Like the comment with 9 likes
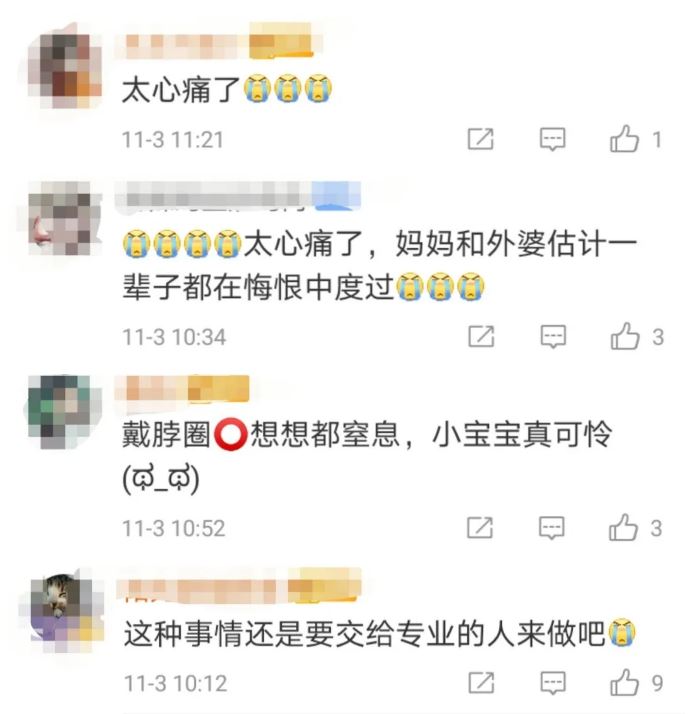 tap(625, 683)
